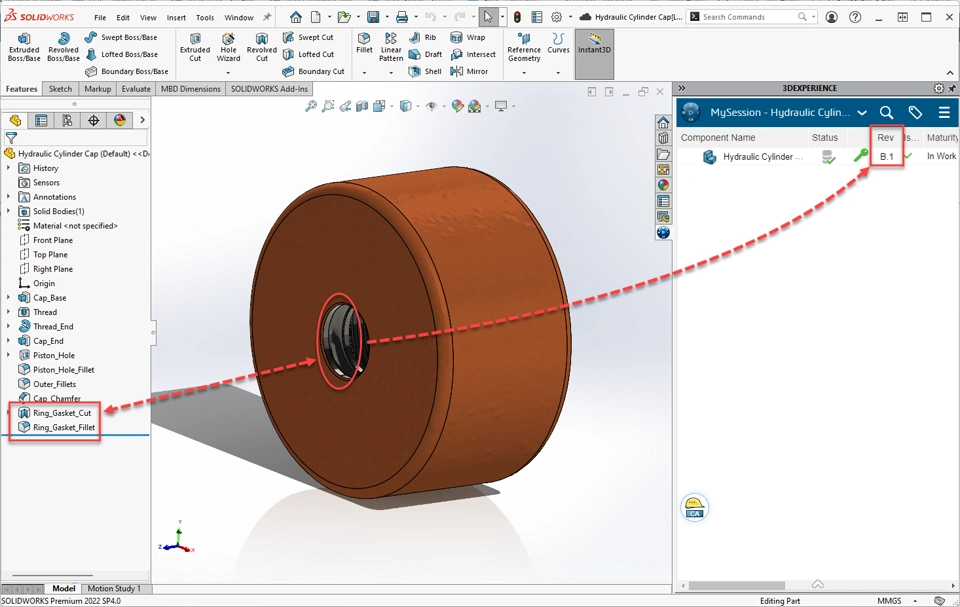Expand the Cap_End feature

pos(9,341)
